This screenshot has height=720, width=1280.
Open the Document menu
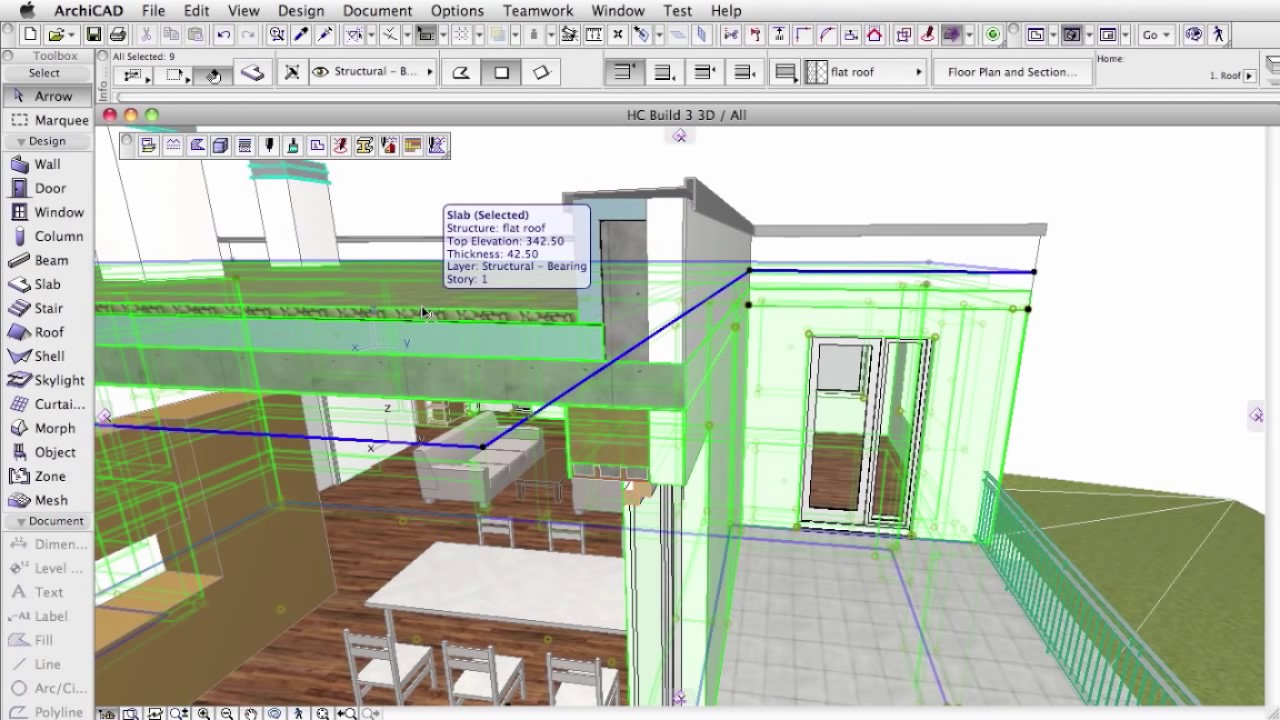pos(378,11)
